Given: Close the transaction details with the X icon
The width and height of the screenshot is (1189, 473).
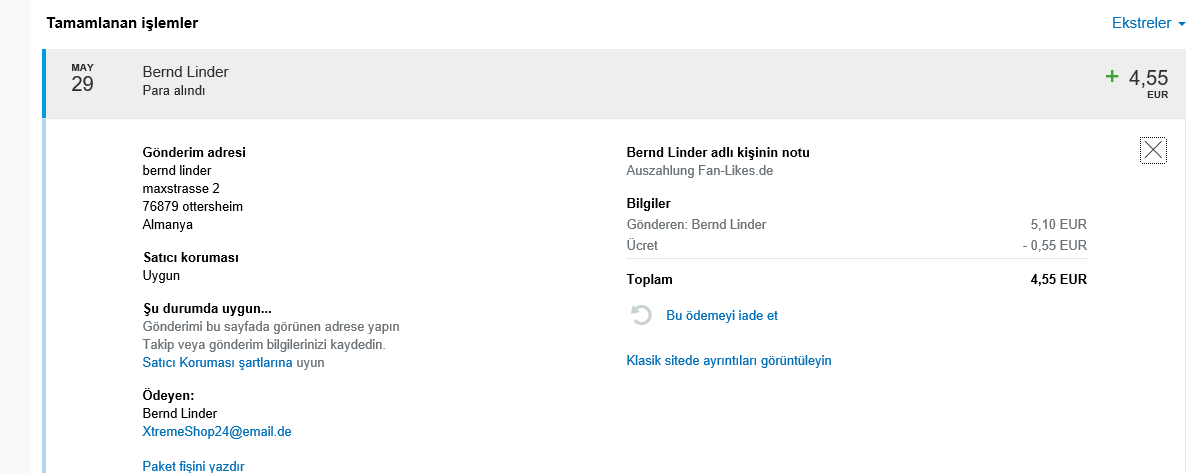Looking at the screenshot, I should [1153, 150].
